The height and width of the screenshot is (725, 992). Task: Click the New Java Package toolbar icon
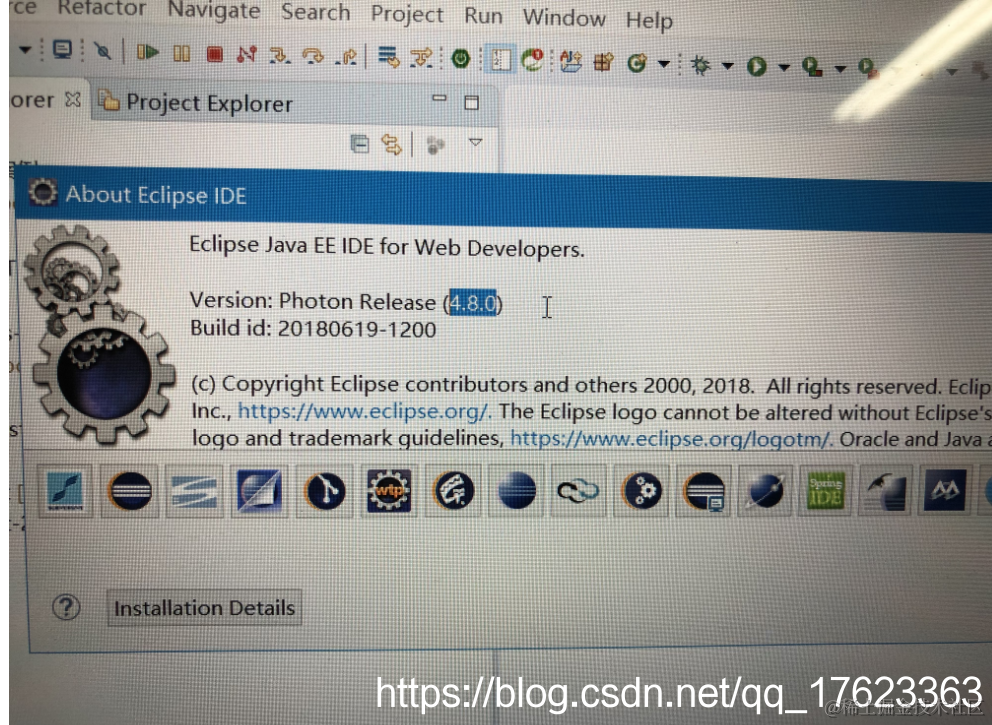[604, 62]
